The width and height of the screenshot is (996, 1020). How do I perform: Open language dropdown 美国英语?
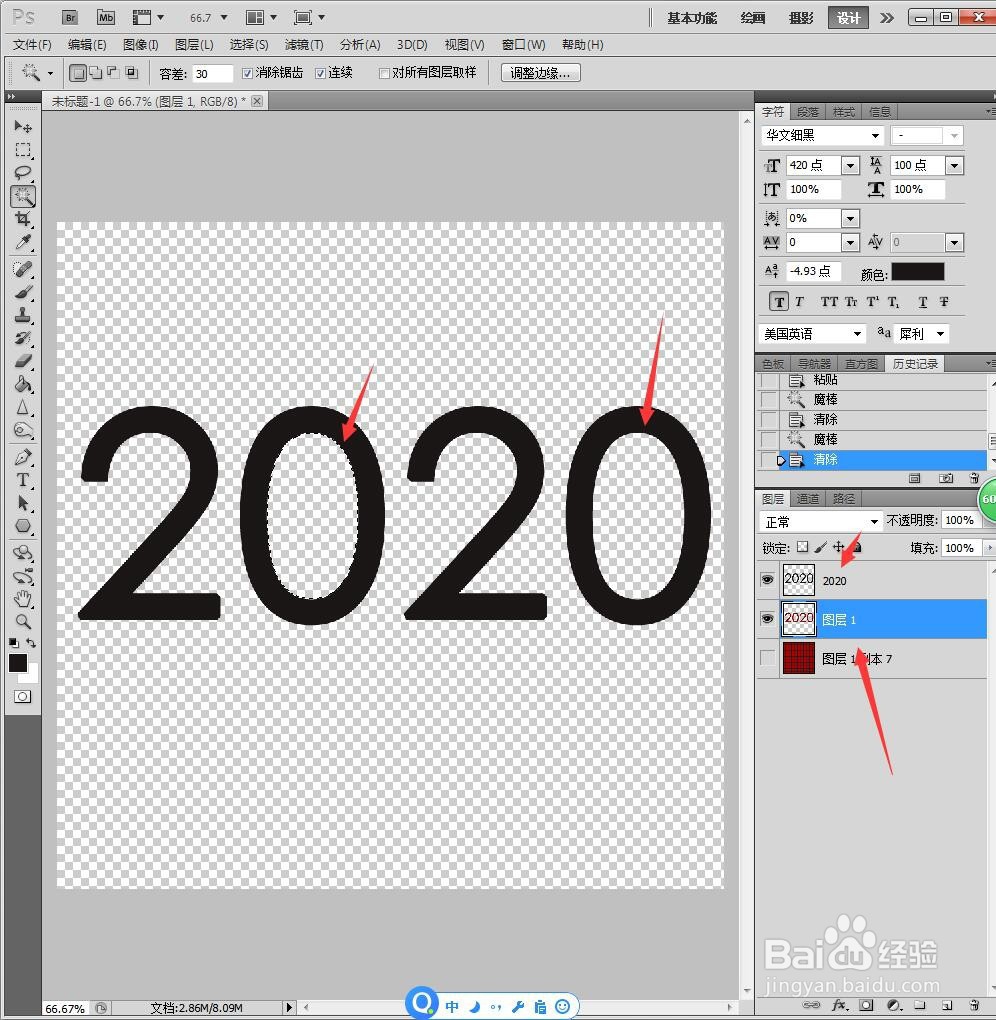[x=857, y=334]
